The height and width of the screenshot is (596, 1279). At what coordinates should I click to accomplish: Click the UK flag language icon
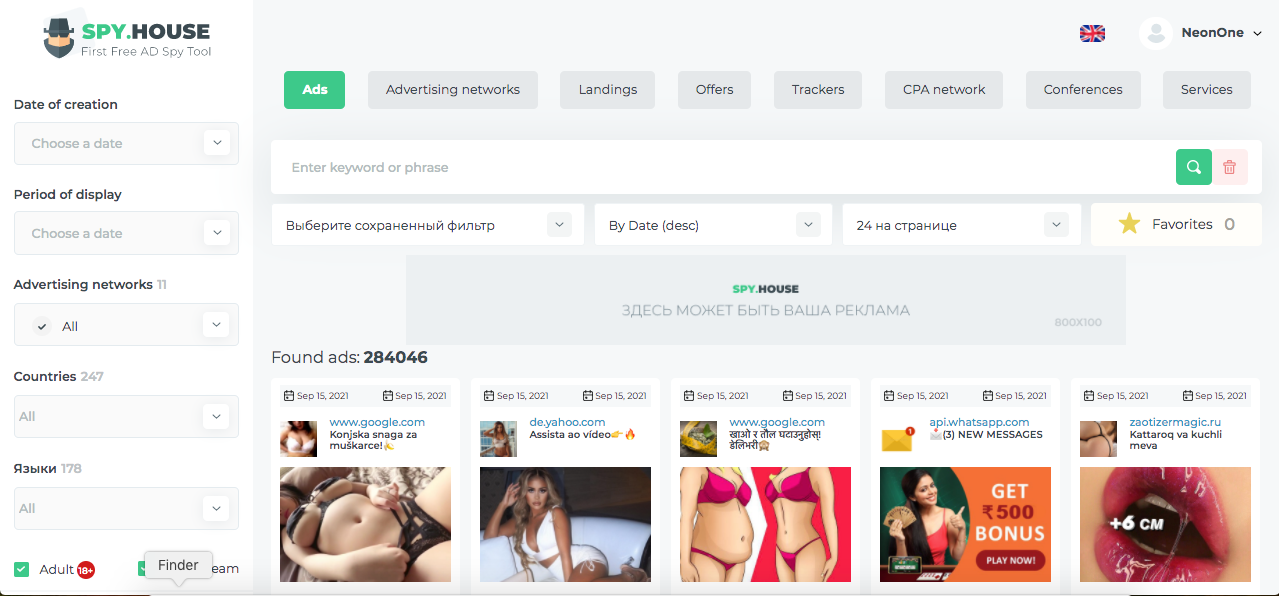pyautogui.click(x=1092, y=33)
